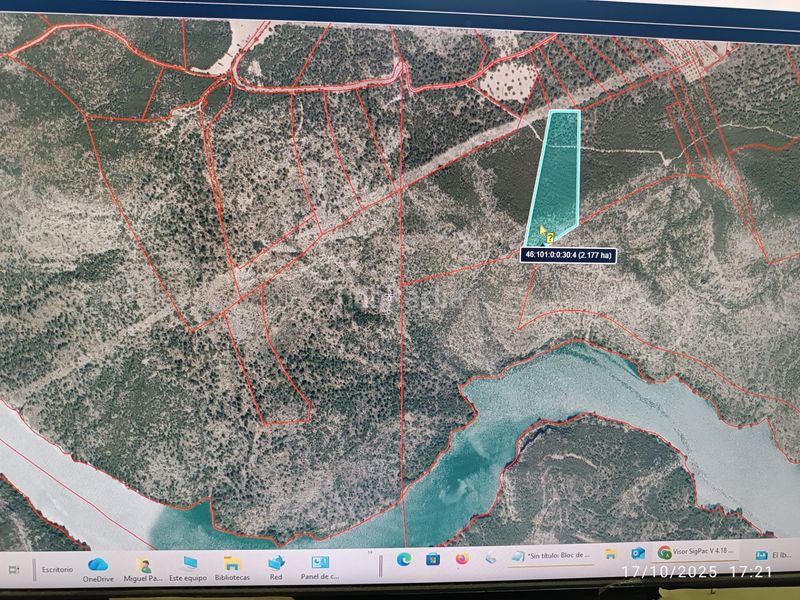The width and height of the screenshot is (800, 600).
Task: Open Este equipo shortcut
Action: [189, 566]
